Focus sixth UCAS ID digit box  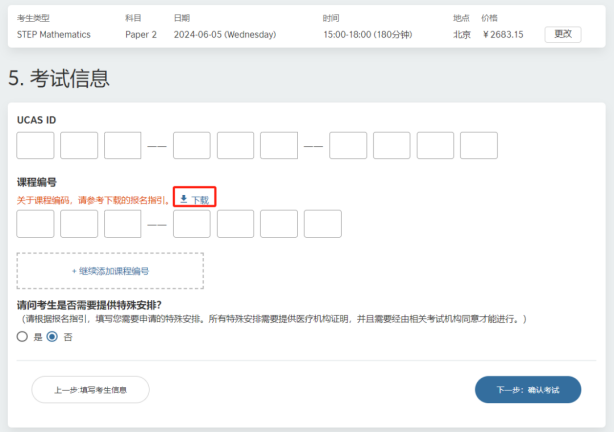pyautogui.click(x=279, y=146)
